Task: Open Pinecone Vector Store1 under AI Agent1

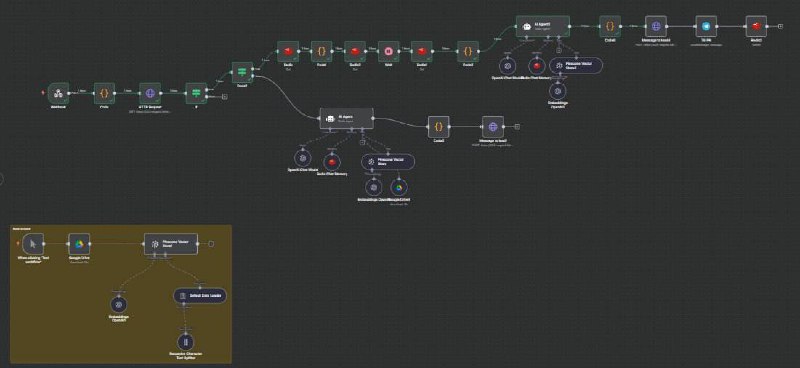Action: pyautogui.click(x=576, y=66)
